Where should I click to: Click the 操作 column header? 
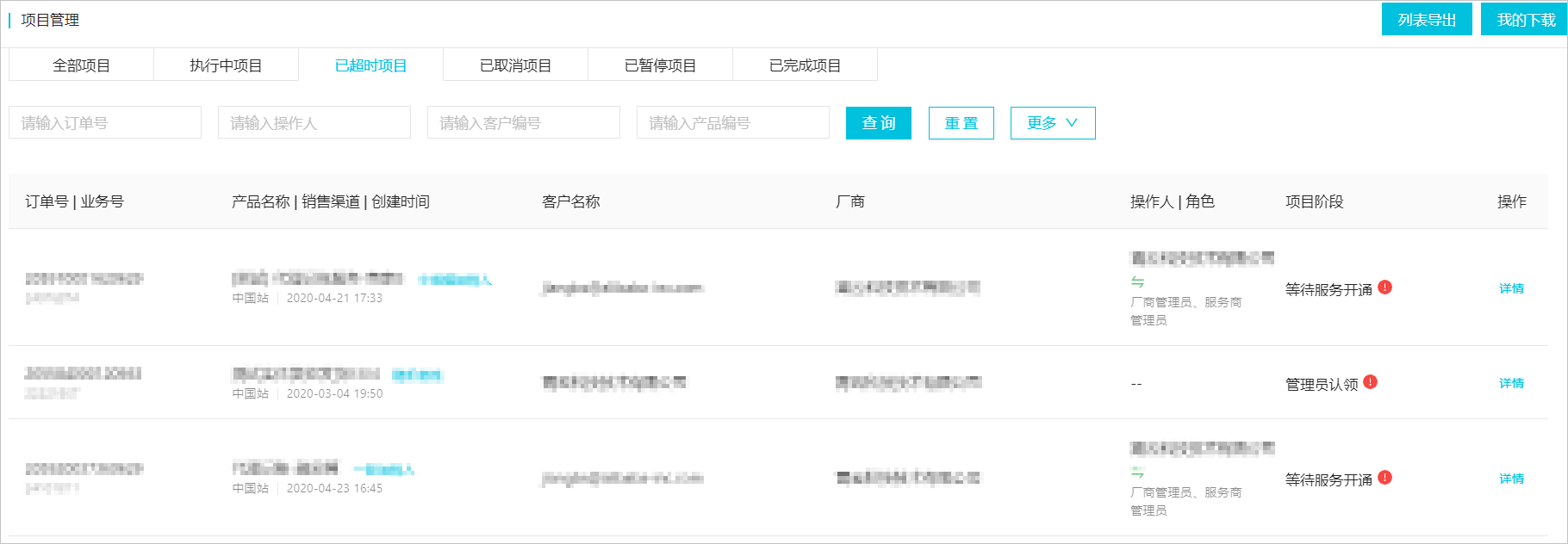1512,201
